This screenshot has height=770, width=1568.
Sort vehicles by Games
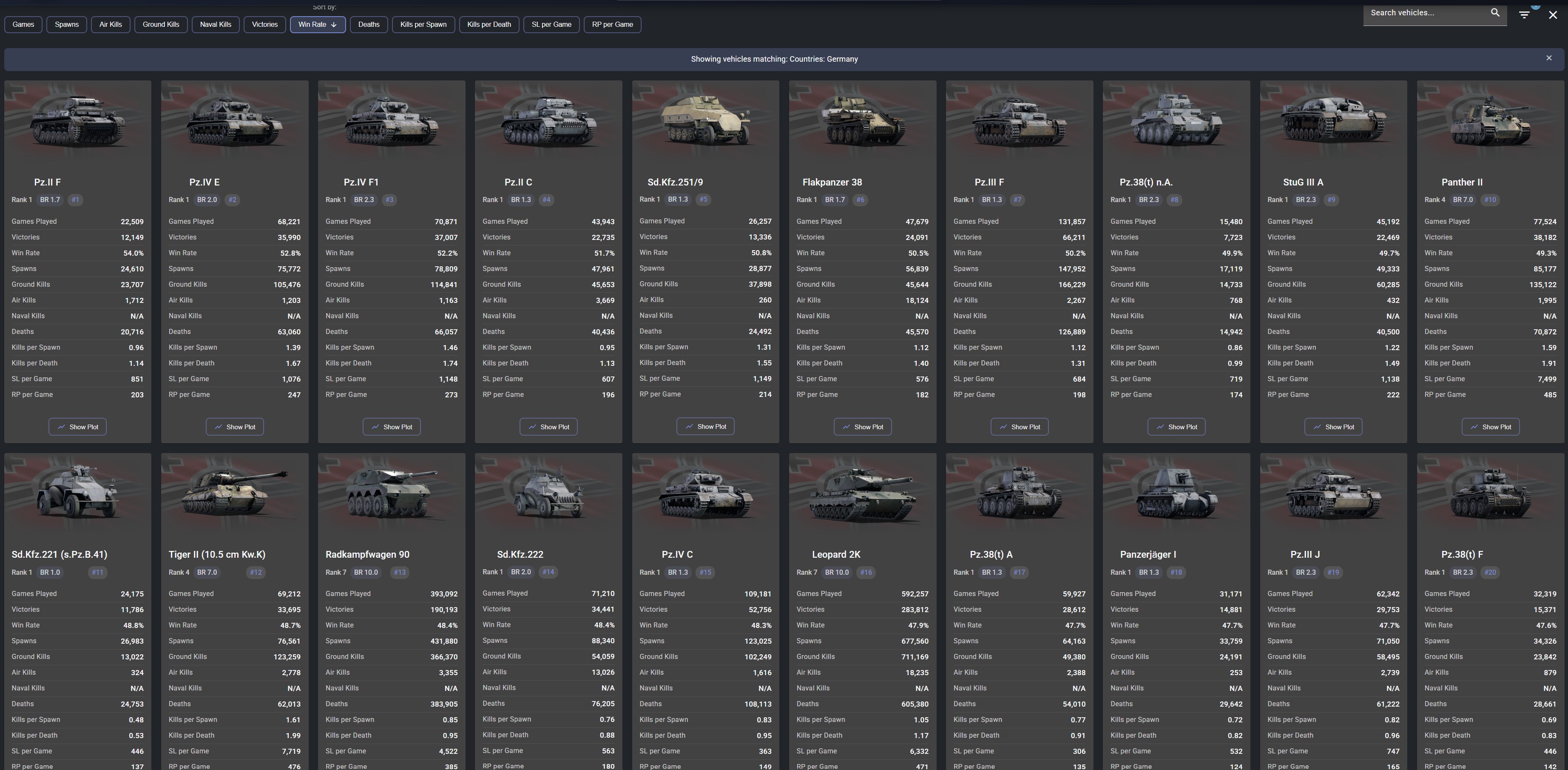pyautogui.click(x=23, y=24)
